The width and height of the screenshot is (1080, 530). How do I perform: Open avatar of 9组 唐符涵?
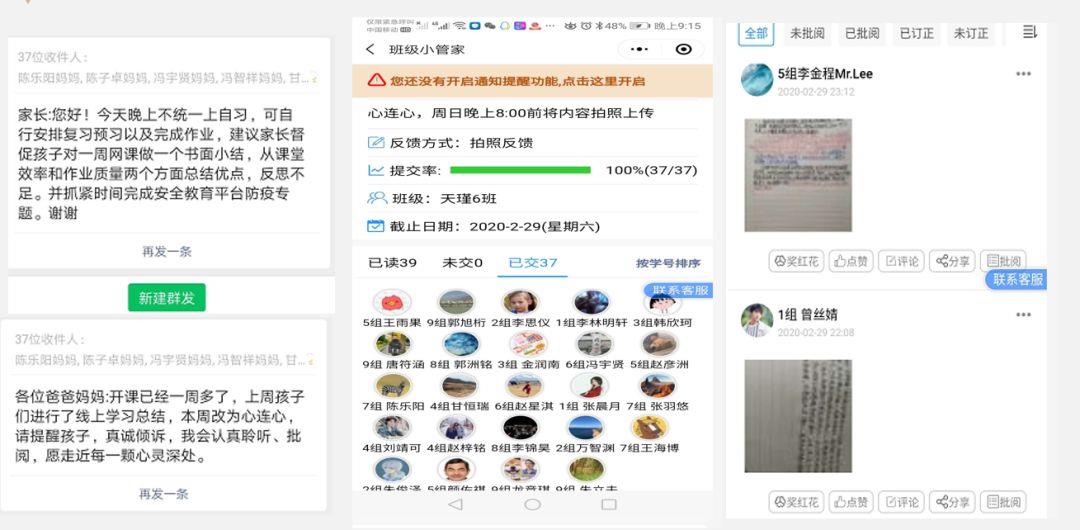click(x=393, y=344)
